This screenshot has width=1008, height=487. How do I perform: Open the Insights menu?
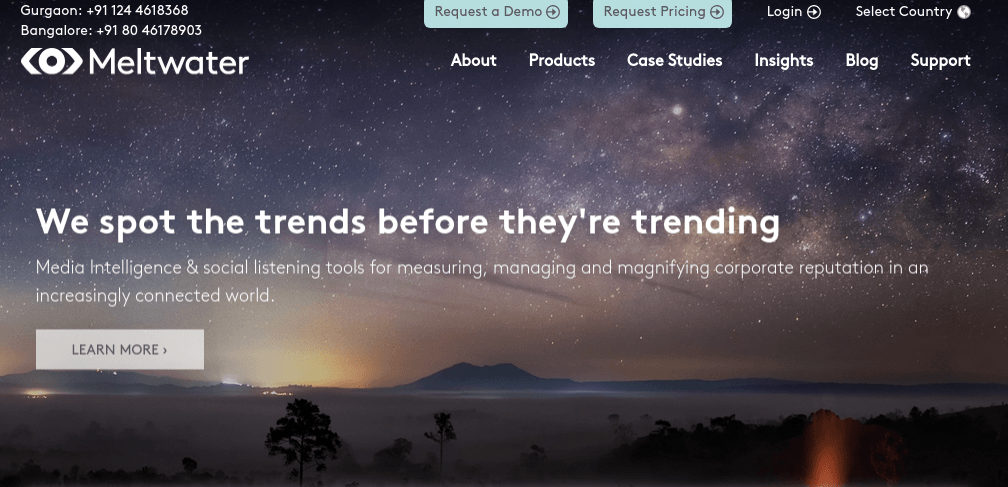click(x=784, y=60)
